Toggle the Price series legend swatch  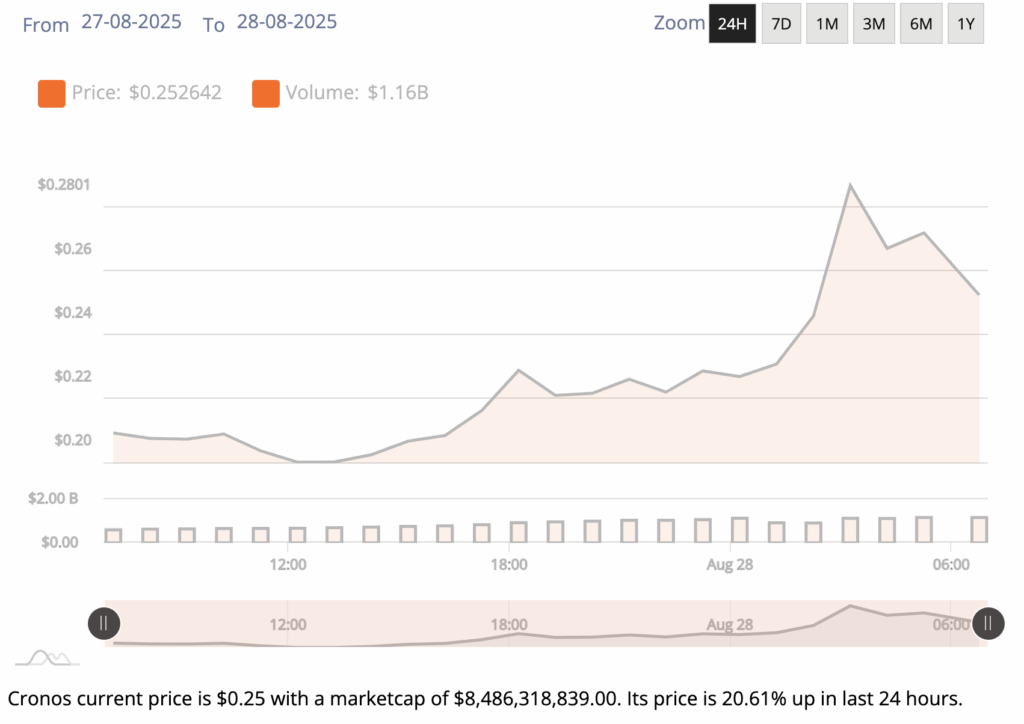51,94
